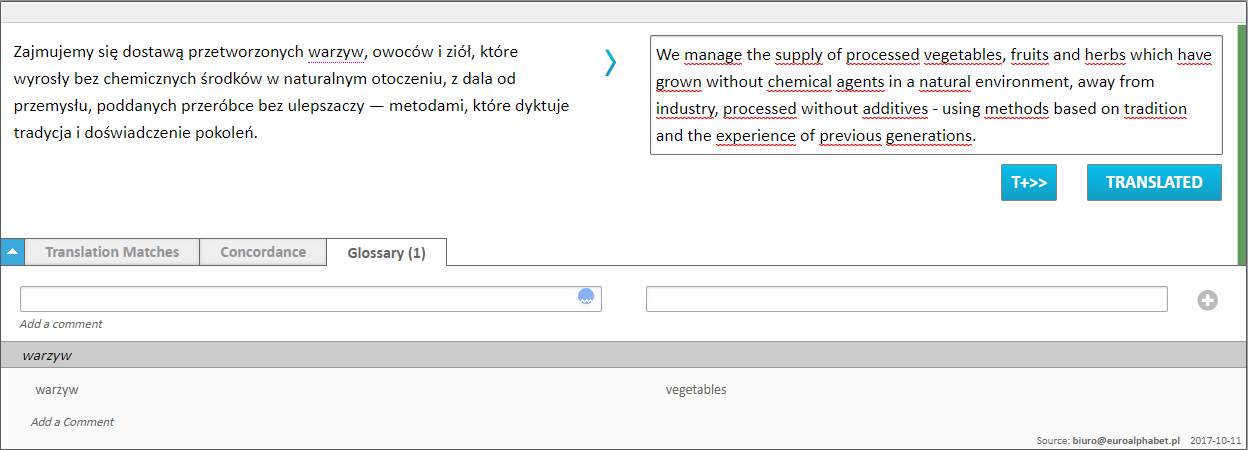Click the 'vegetables' glossary translation entry

click(x=696, y=390)
